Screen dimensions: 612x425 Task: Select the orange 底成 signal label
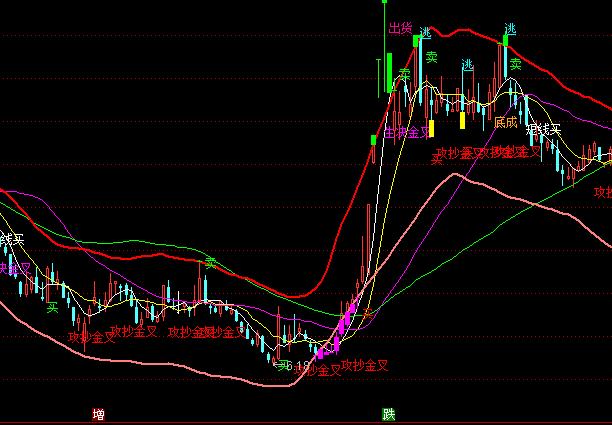pyautogui.click(x=505, y=122)
